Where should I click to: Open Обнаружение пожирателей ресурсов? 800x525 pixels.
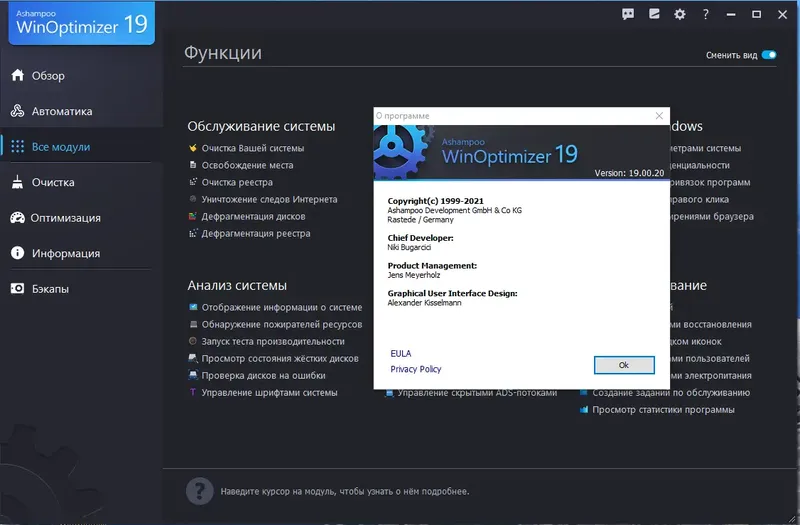[282, 324]
